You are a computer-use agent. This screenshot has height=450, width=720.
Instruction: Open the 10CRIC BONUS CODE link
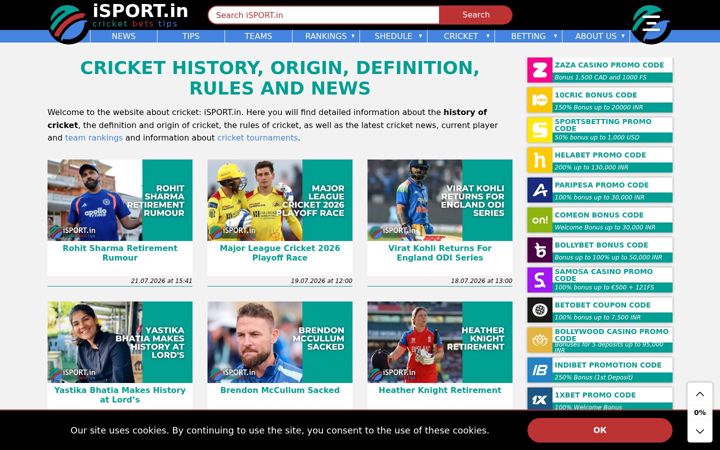pos(596,95)
